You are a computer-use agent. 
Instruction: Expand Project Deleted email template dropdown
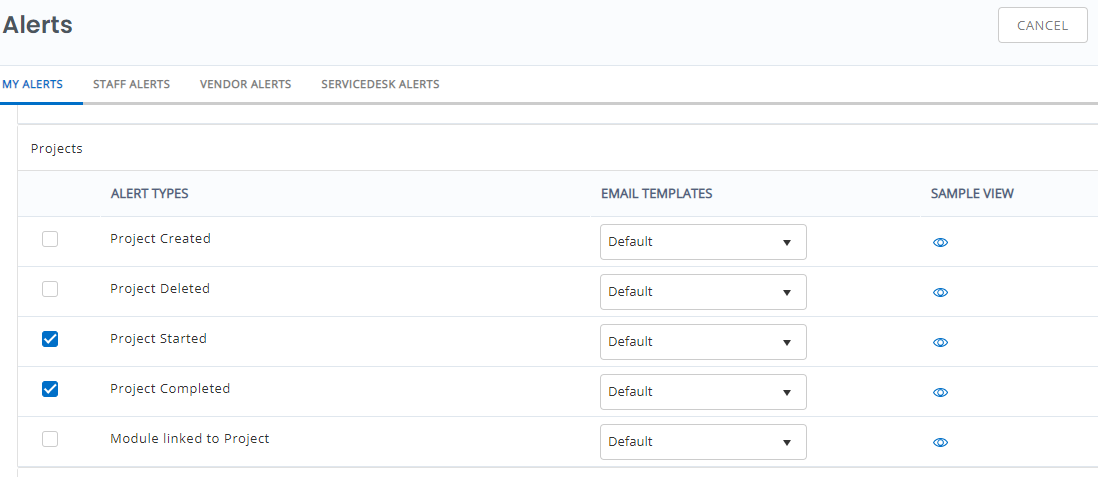pyautogui.click(x=703, y=291)
